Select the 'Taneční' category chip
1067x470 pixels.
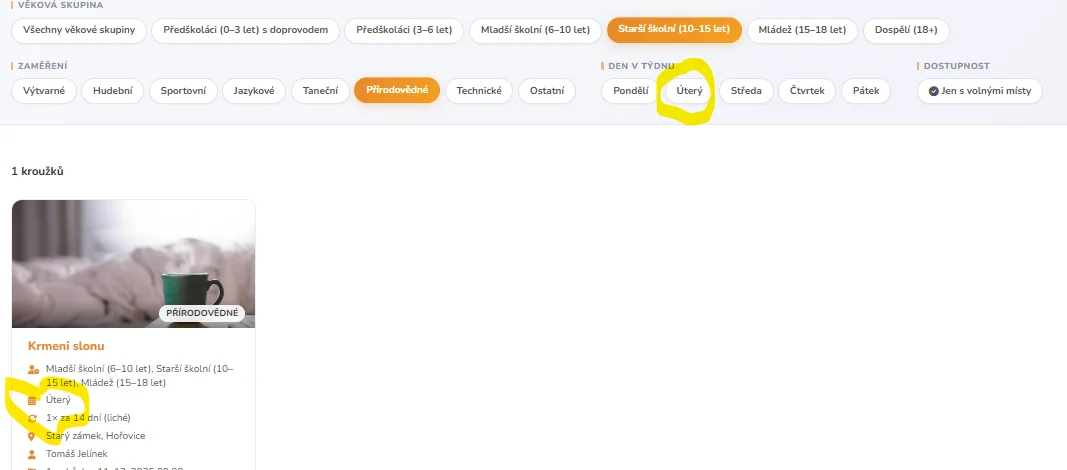[x=321, y=90]
